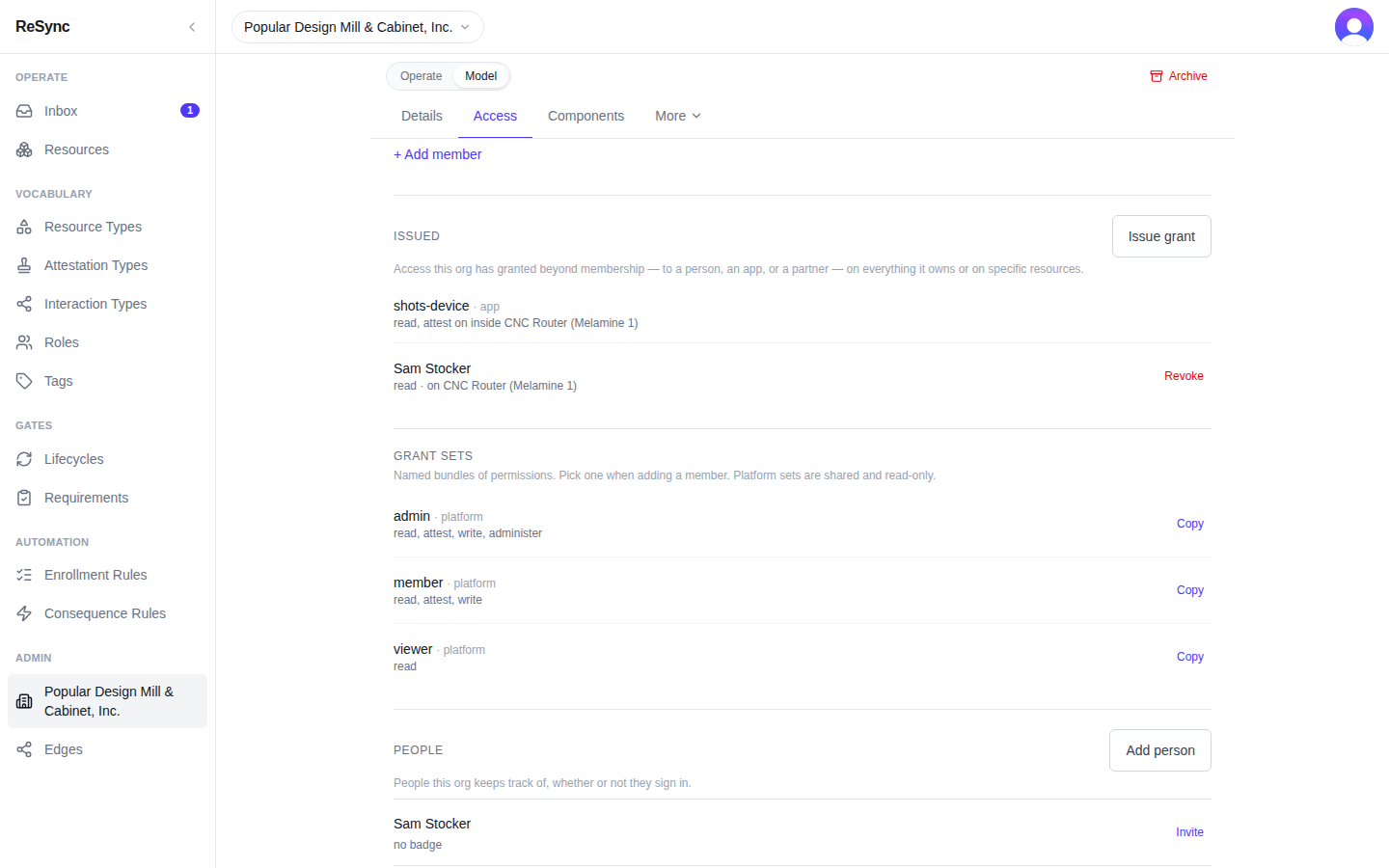Screen dimensions: 1389x868
Task: Click the Archive box icon
Action: coord(1157,76)
